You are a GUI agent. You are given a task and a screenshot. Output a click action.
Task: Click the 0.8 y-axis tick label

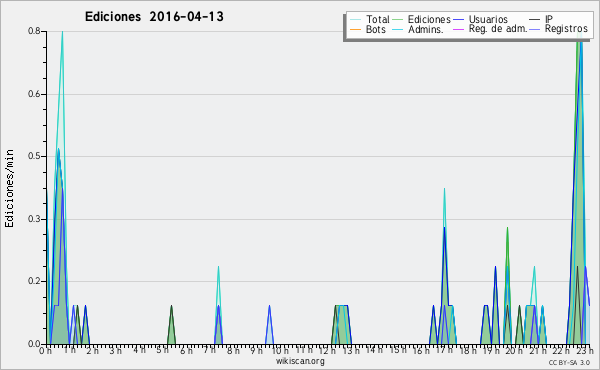click(x=34, y=31)
